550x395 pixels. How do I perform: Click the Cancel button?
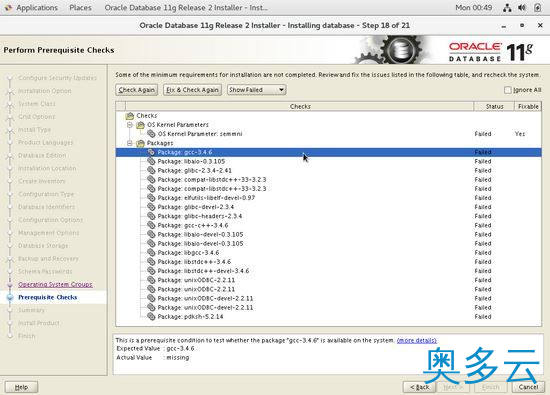pyautogui.click(x=528, y=387)
